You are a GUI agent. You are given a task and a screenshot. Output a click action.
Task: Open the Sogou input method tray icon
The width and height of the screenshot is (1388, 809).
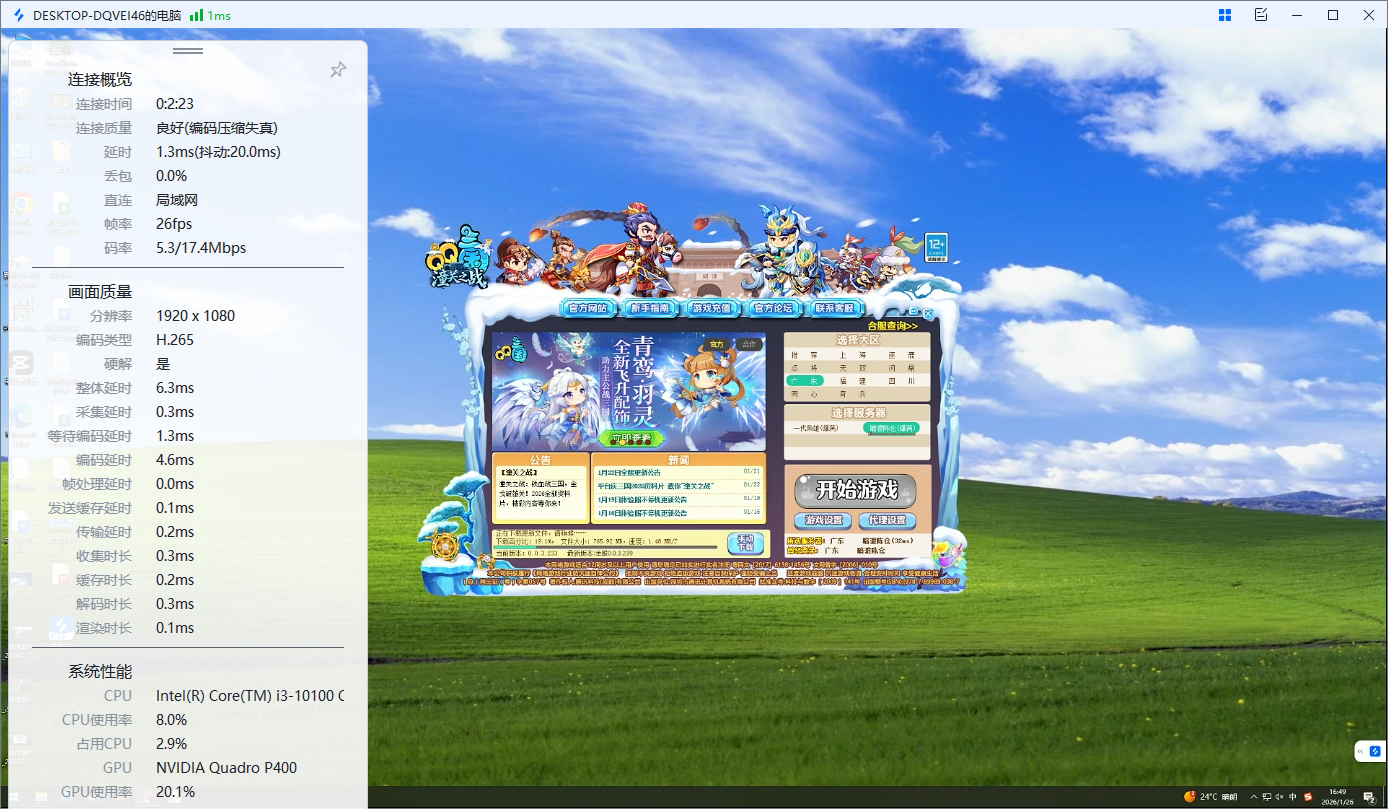click(x=1307, y=797)
